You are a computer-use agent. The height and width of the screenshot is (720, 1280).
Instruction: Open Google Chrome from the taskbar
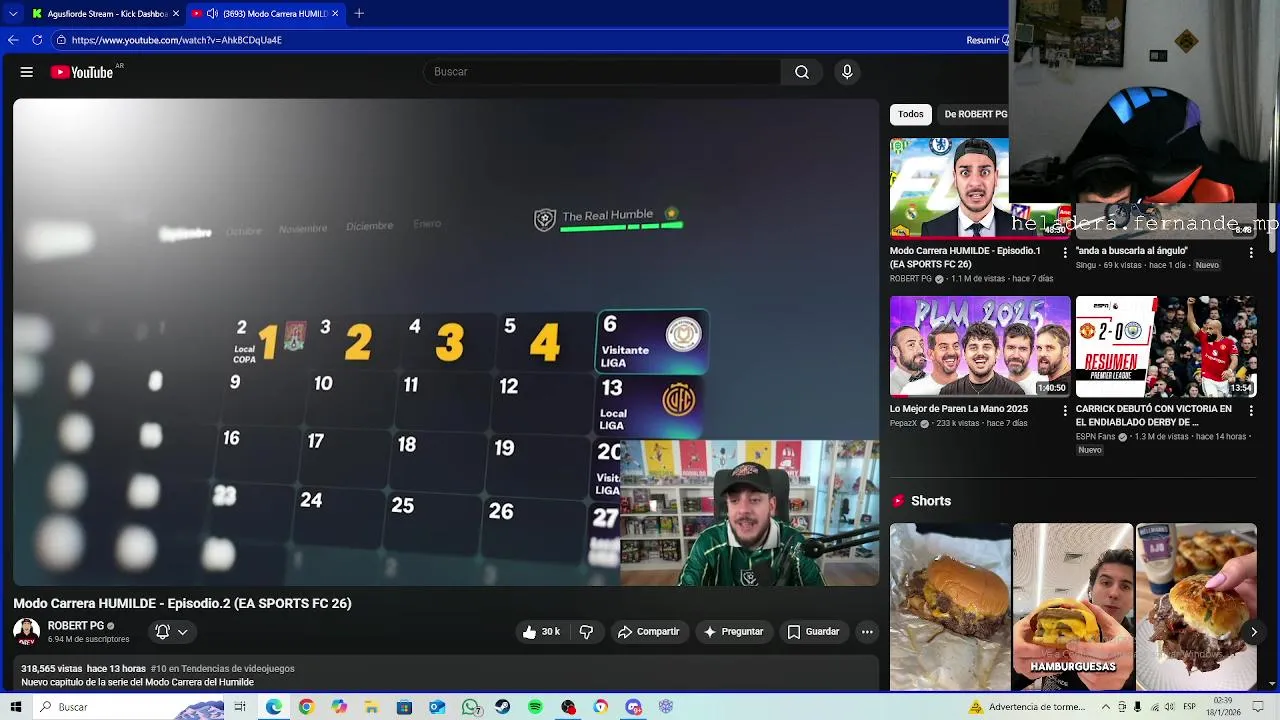click(x=306, y=707)
